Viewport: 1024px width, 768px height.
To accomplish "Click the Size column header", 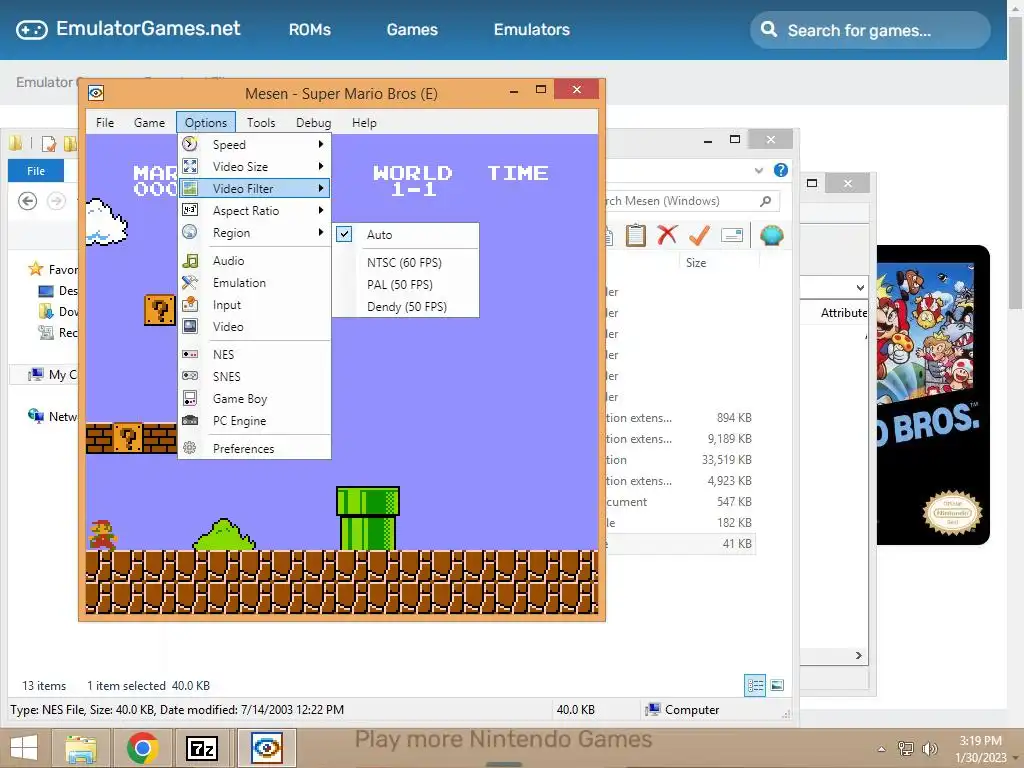I will [696, 263].
